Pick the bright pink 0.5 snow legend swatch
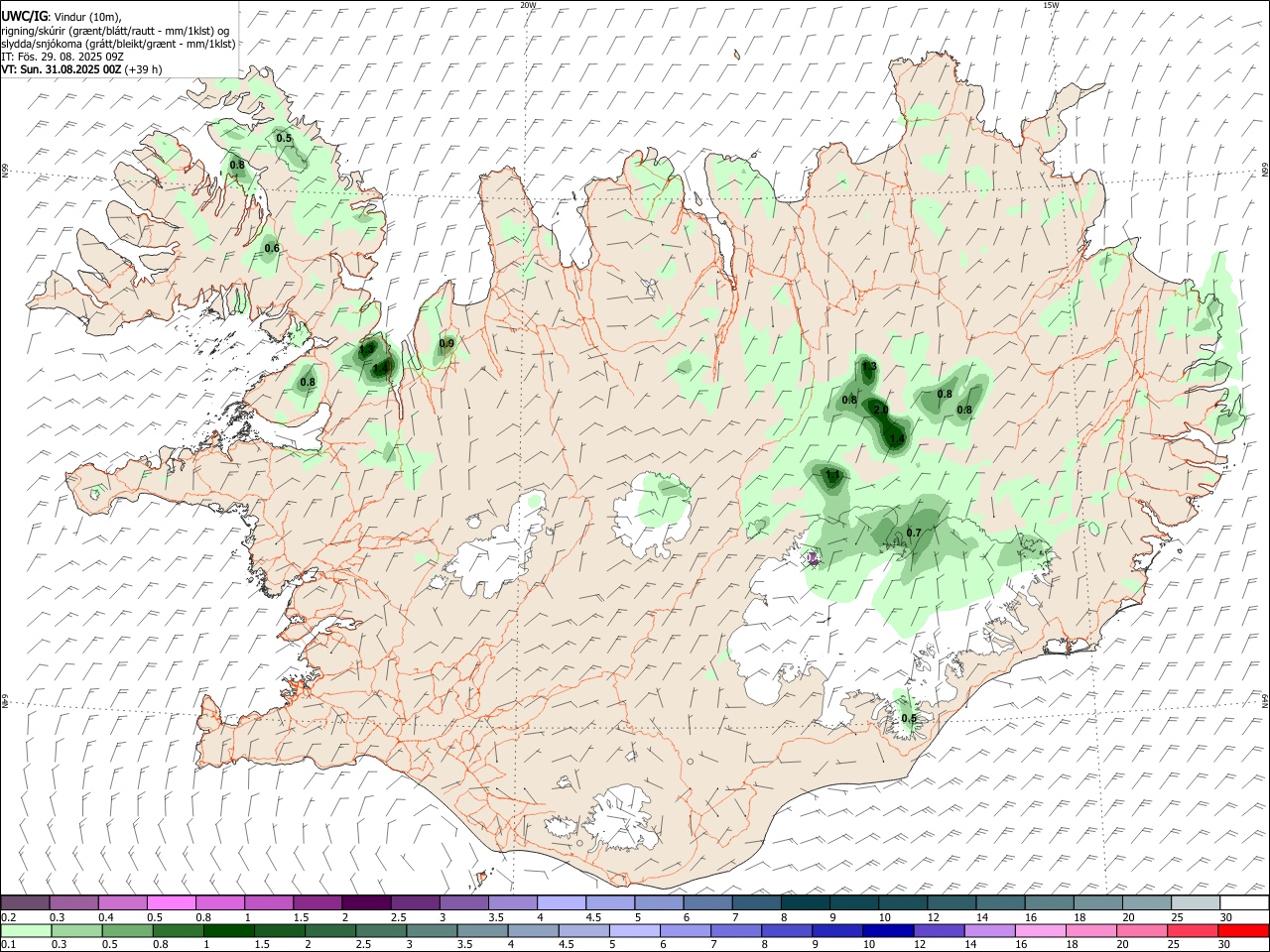This screenshot has height=952, width=1270. point(171,902)
